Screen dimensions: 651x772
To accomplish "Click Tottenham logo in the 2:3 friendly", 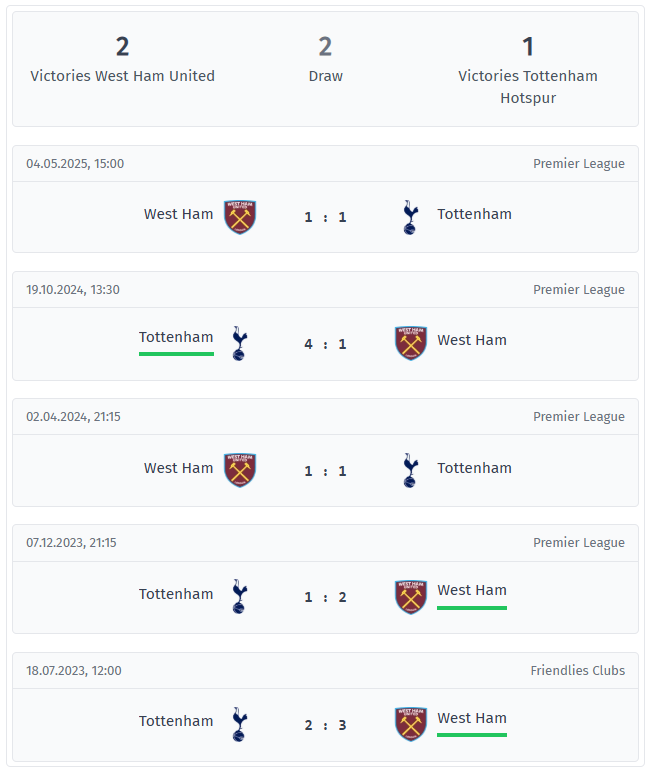I will pos(240,724).
